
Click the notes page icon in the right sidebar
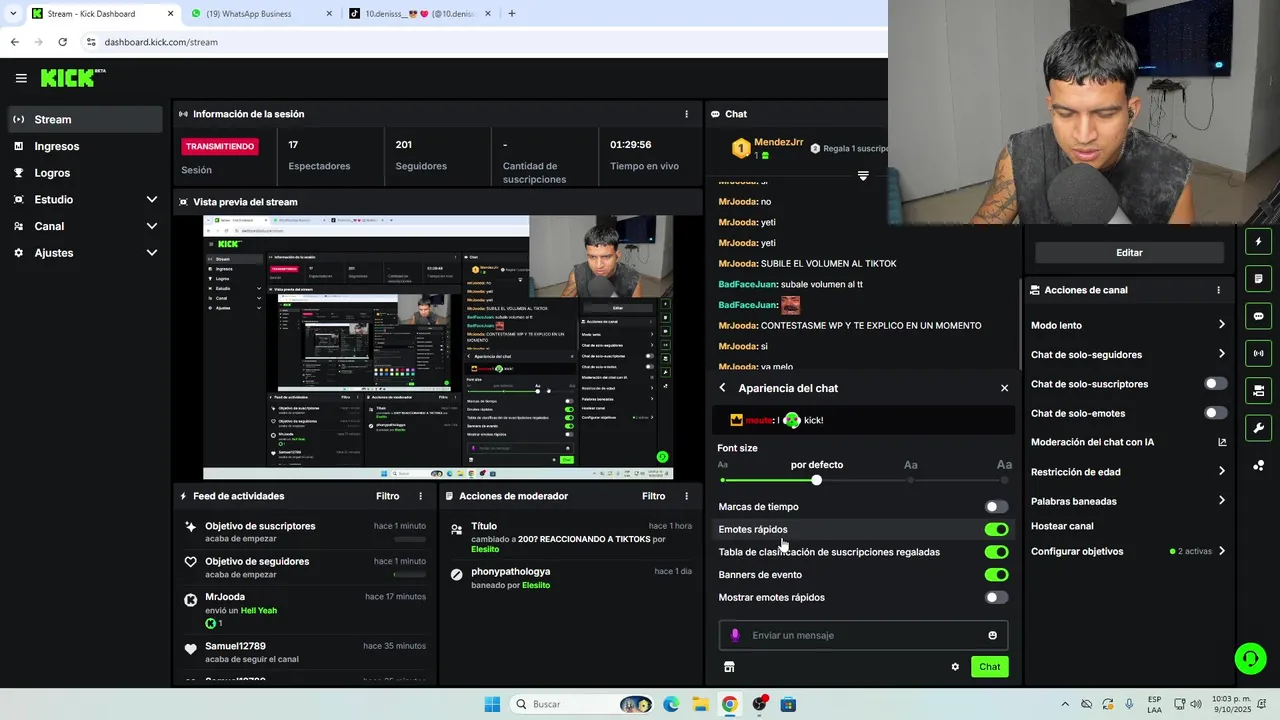(1258, 279)
